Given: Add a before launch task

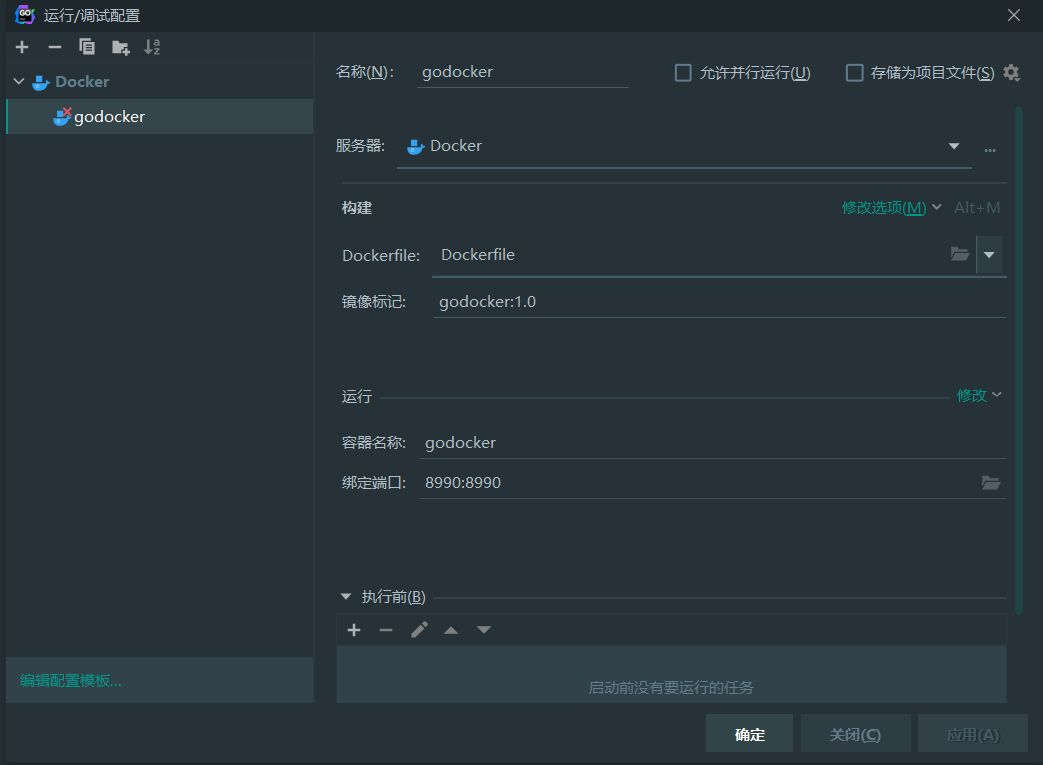Looking at the screenshot, I should 354,630.
